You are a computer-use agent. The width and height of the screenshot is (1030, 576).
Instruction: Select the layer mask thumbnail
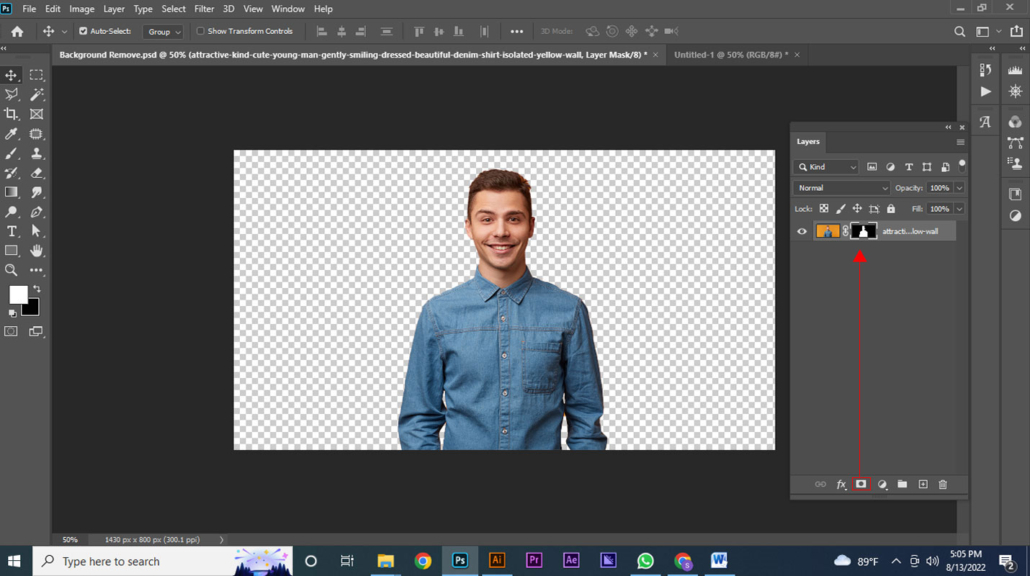pyautogui.click(x=863, y=231)
